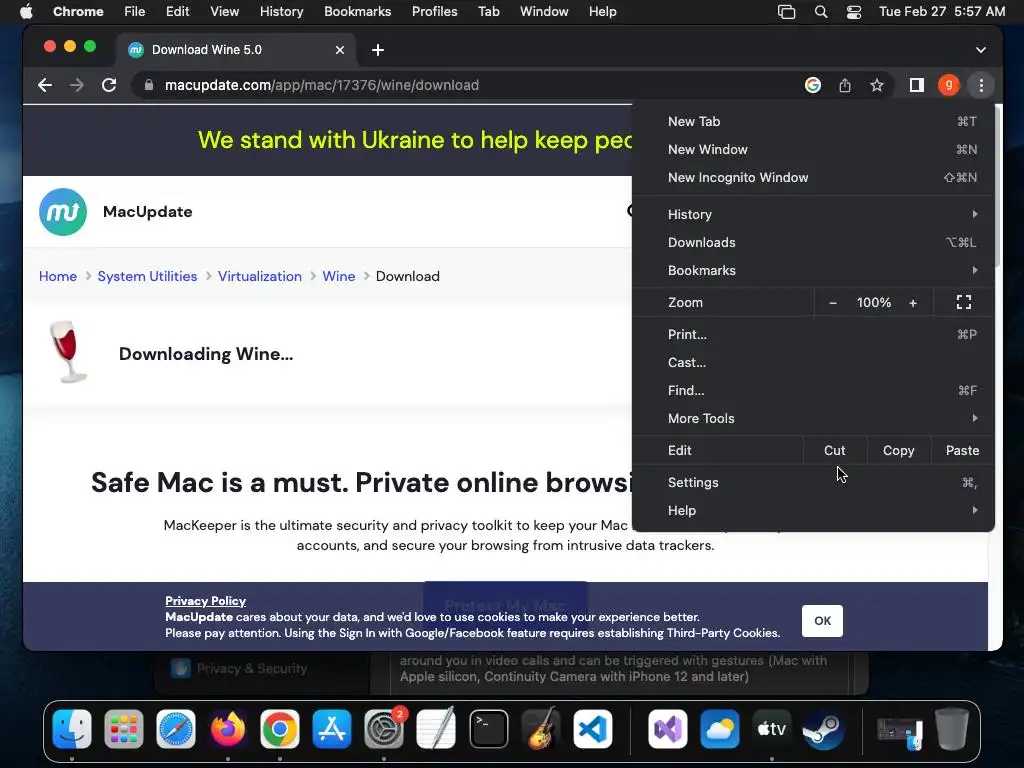
Task: Open Chrome from the dock
Action: [280, 729]
